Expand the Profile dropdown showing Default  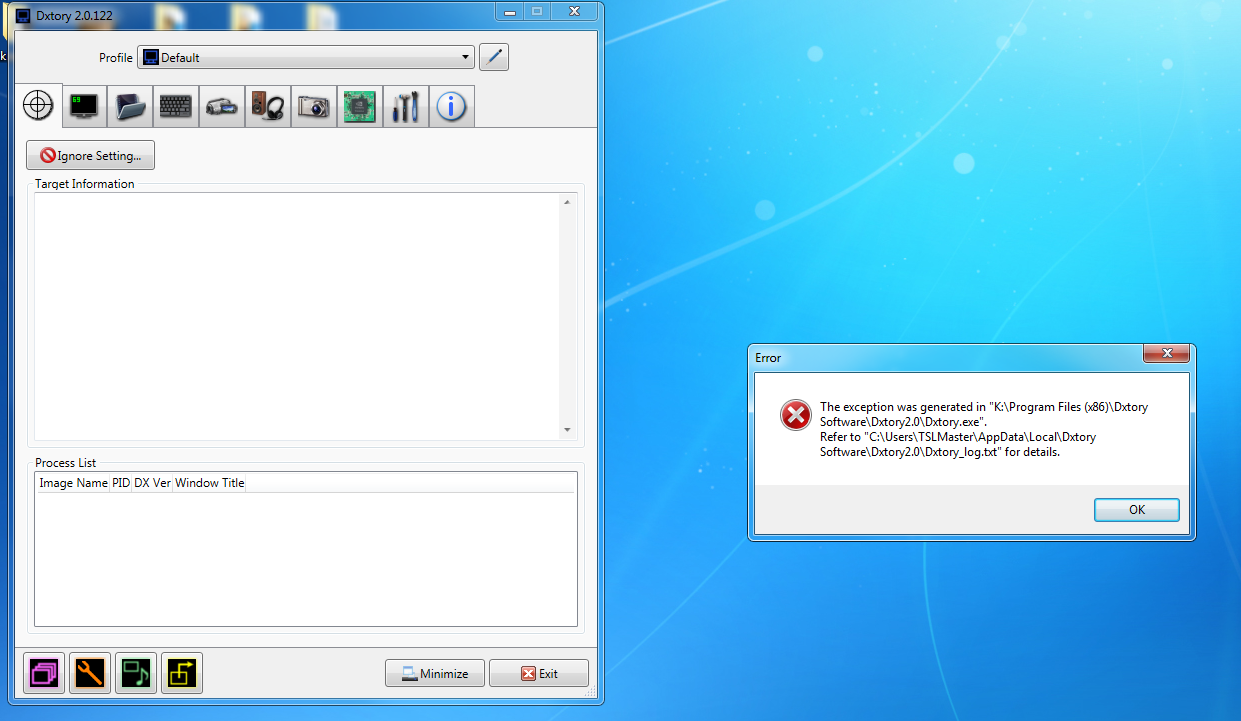tap(306, 58)
